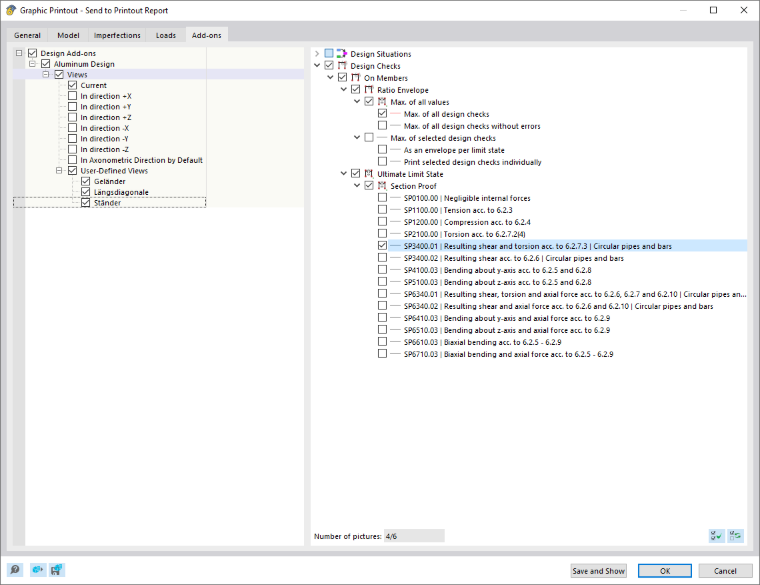Toggle the Design Situations checkbox
Image resolution: width=760 pixels, height=585 pixels.
coord(329,54)
